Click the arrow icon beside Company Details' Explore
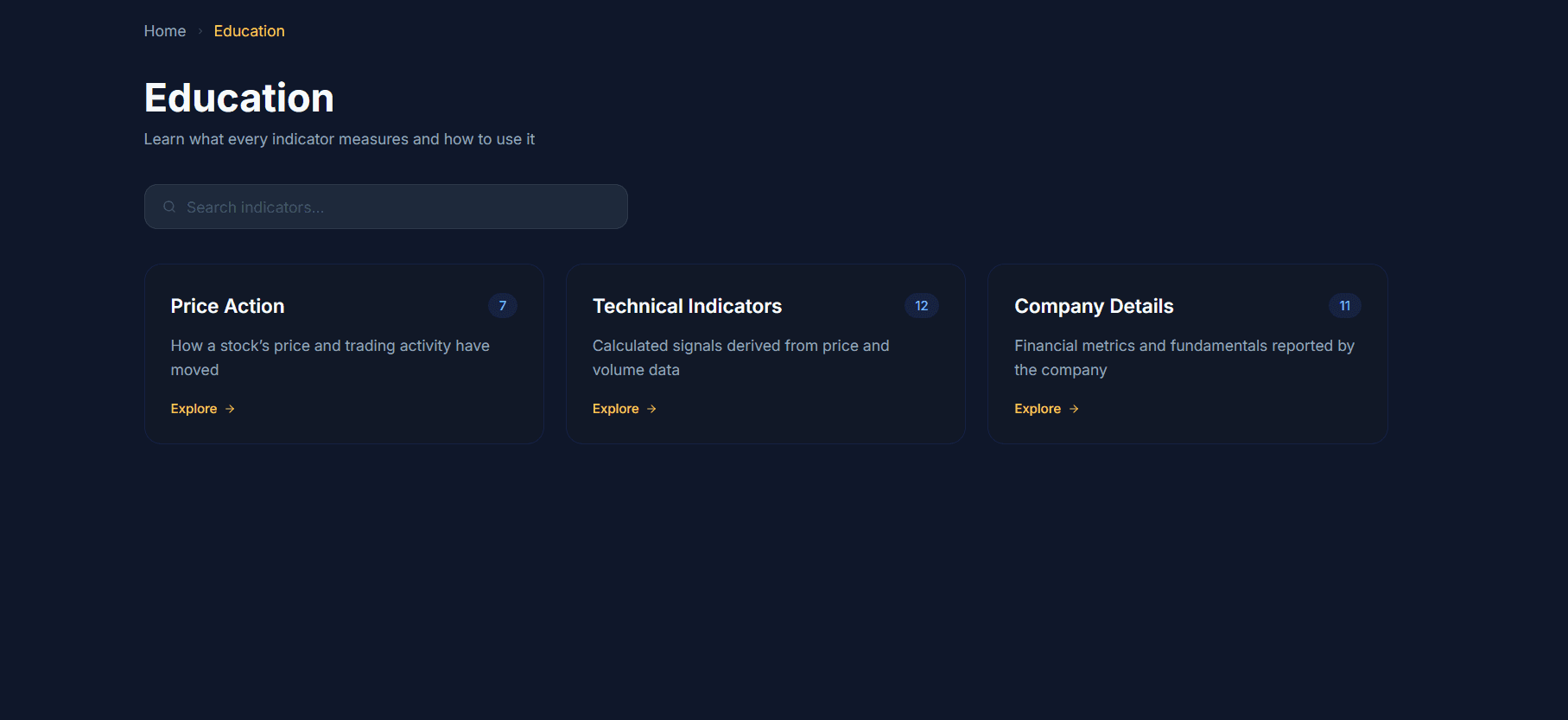The height and width of the screenshot is (720, 1568). (1074, 409)
